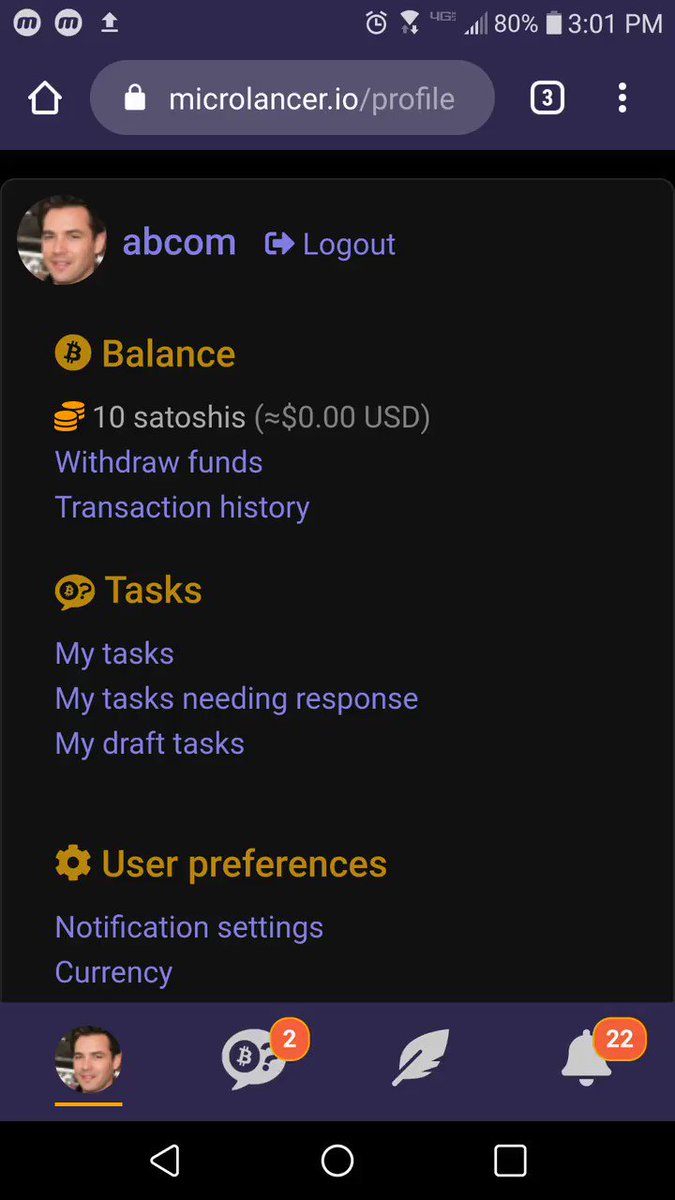Image resolution: width=675 pixels, height=1200 pixels.
Task: Tap the Logout arrow icon
Action: point(279,243)
